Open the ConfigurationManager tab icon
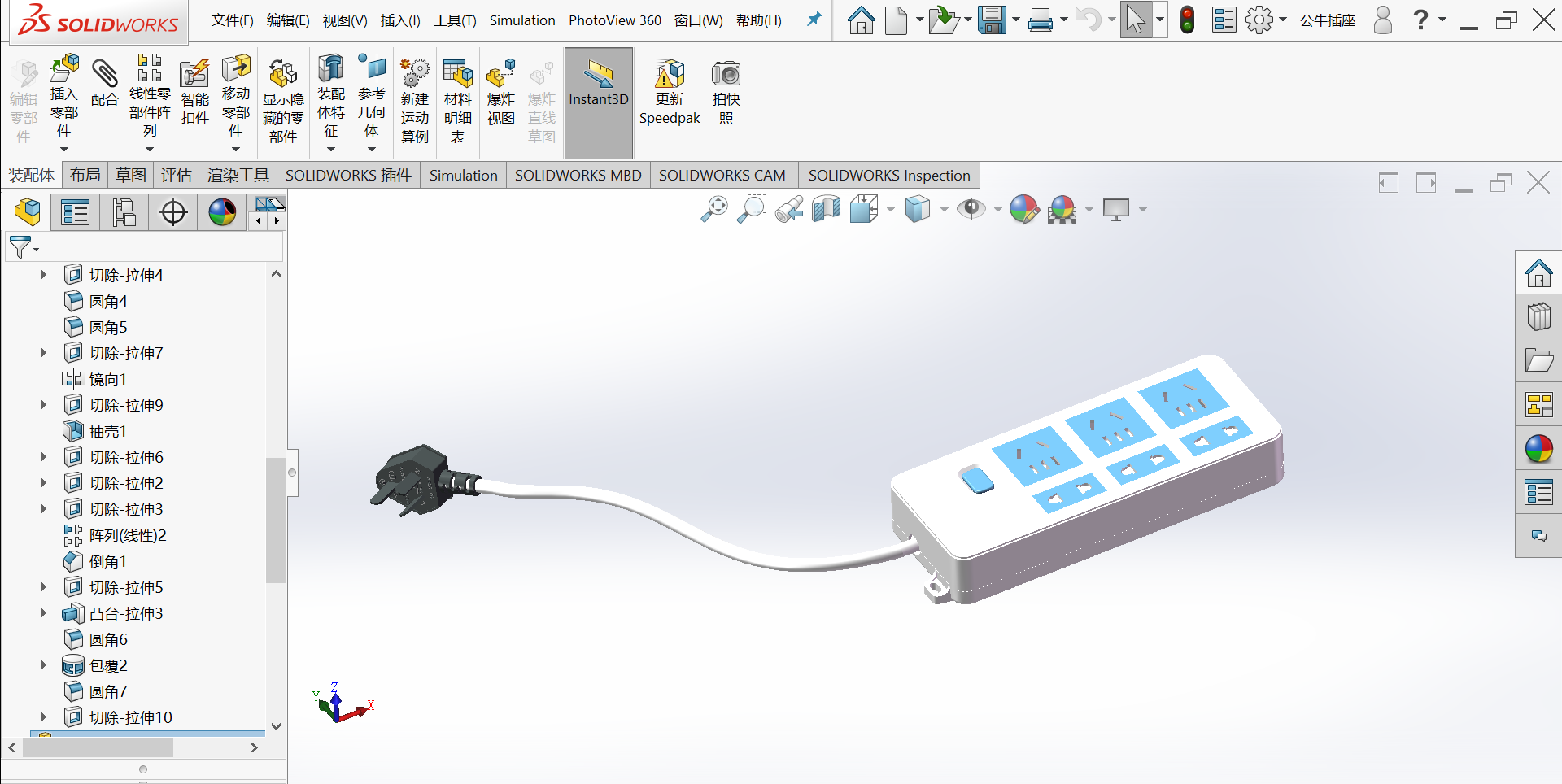1562x784 pixels. point(124,213)
